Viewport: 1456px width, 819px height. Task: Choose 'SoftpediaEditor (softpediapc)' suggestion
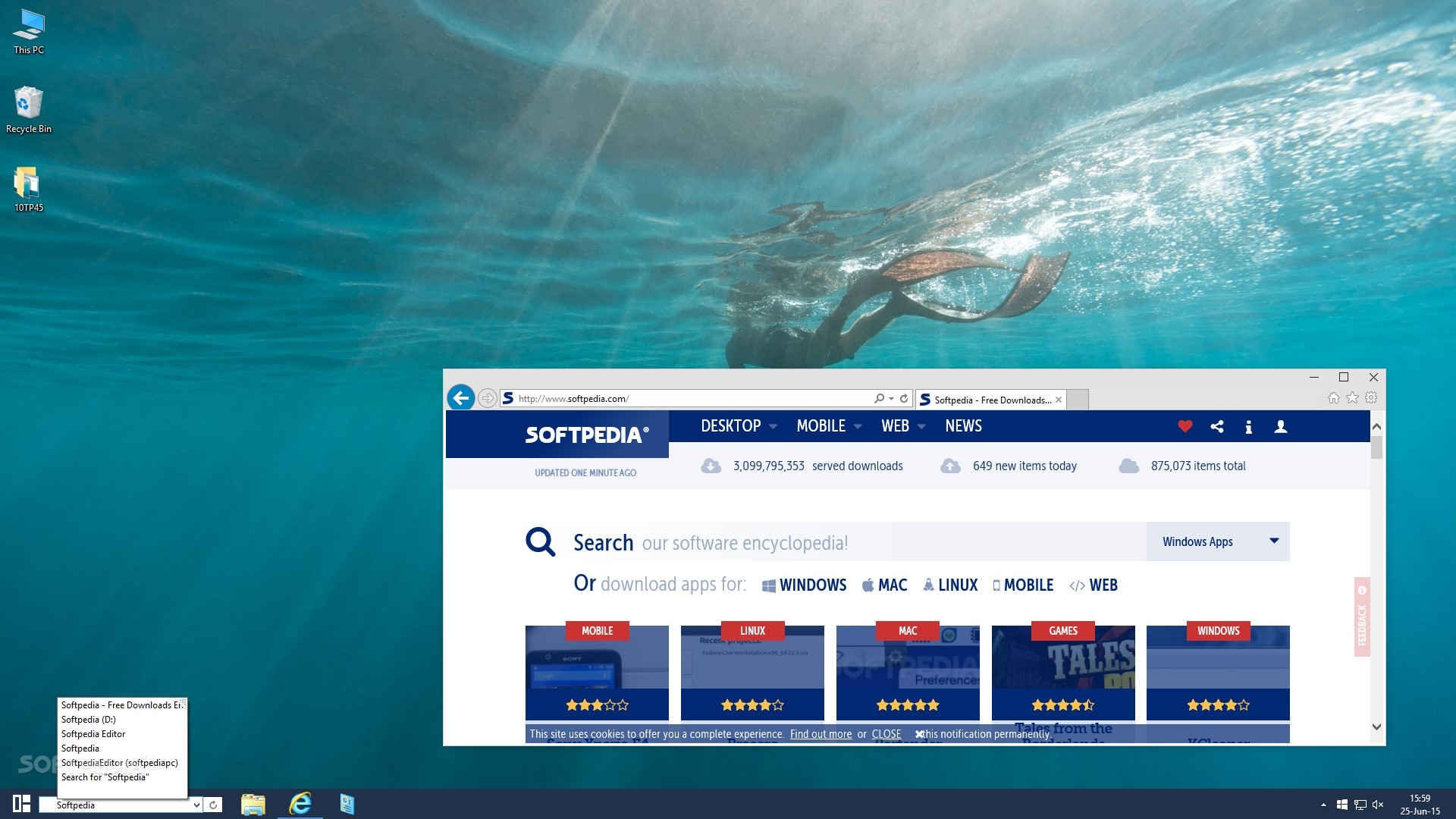coord(121,763)
